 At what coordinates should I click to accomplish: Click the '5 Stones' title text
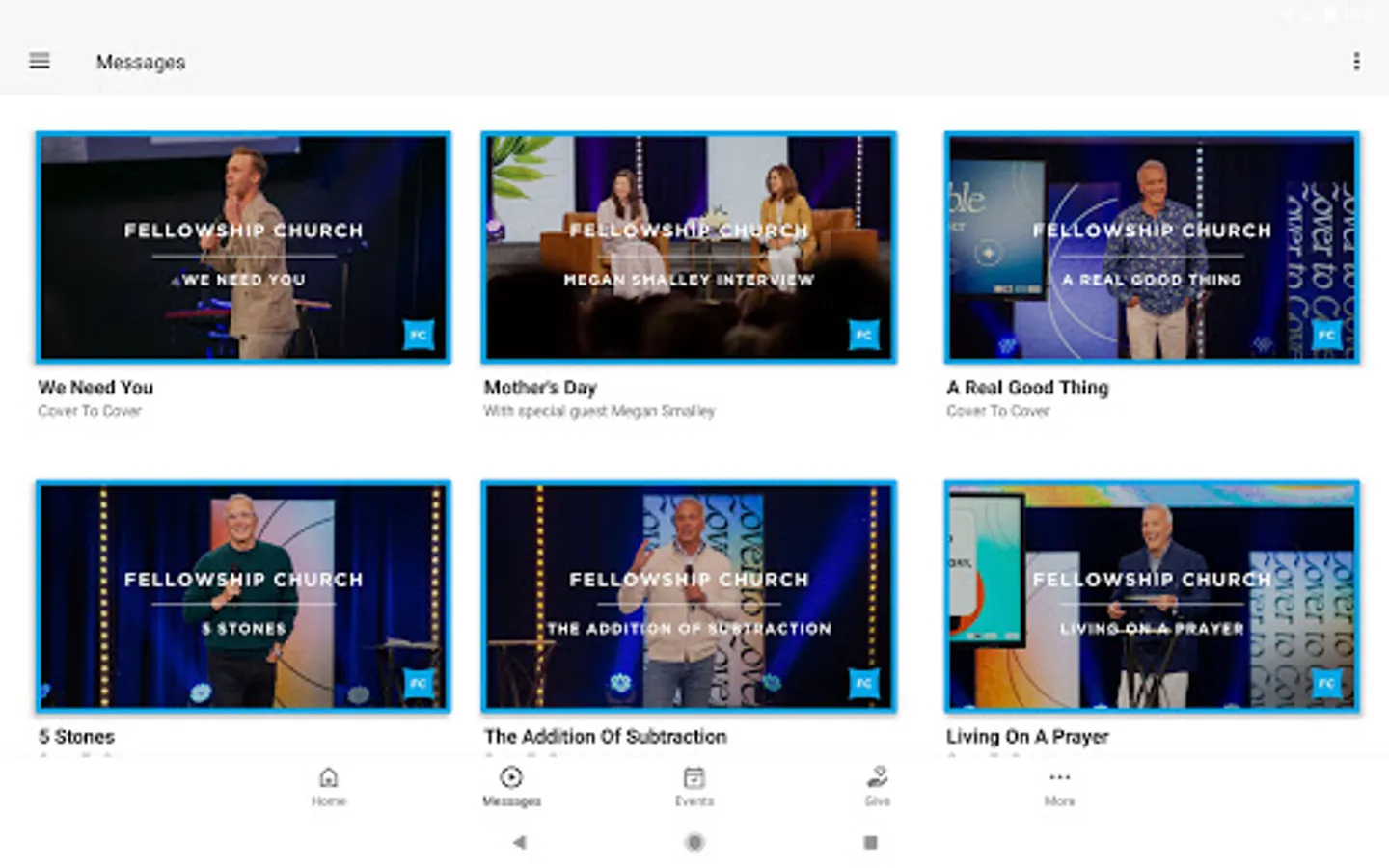tap(76, 736)
